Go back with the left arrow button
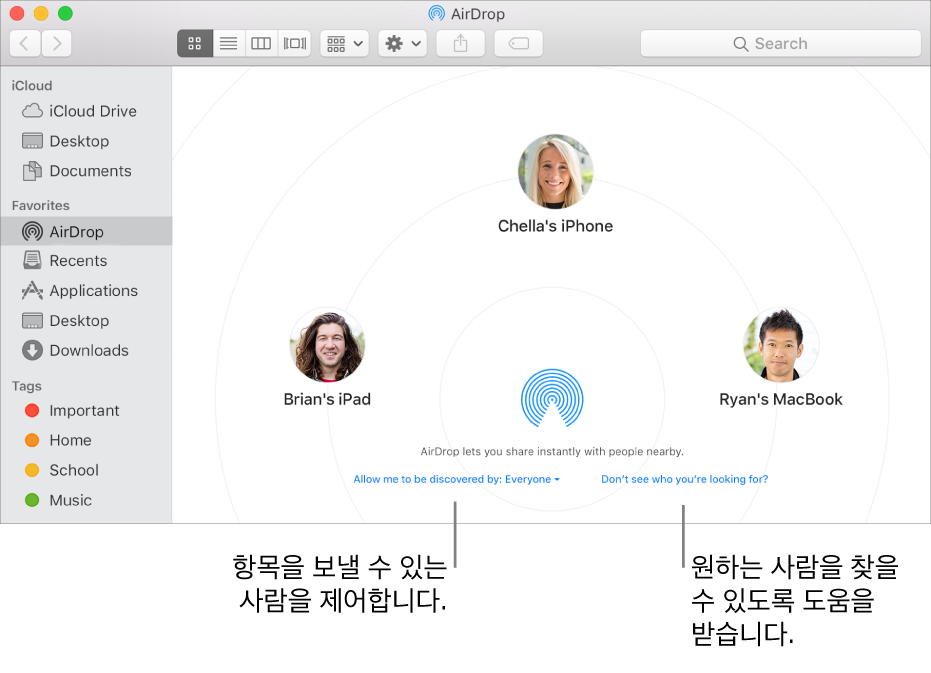931x673 pixels. coord(25,43)
